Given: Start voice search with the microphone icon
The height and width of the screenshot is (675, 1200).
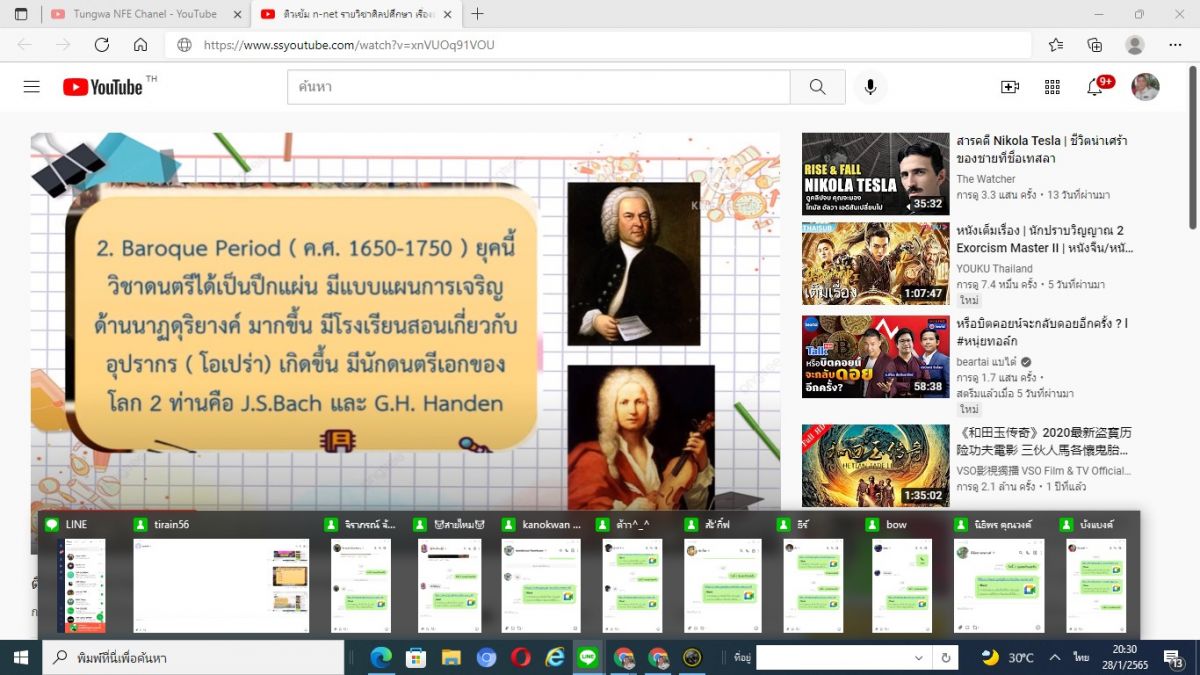Looking at the screenshot, I should pyautogui.click(x=870, y=87).
